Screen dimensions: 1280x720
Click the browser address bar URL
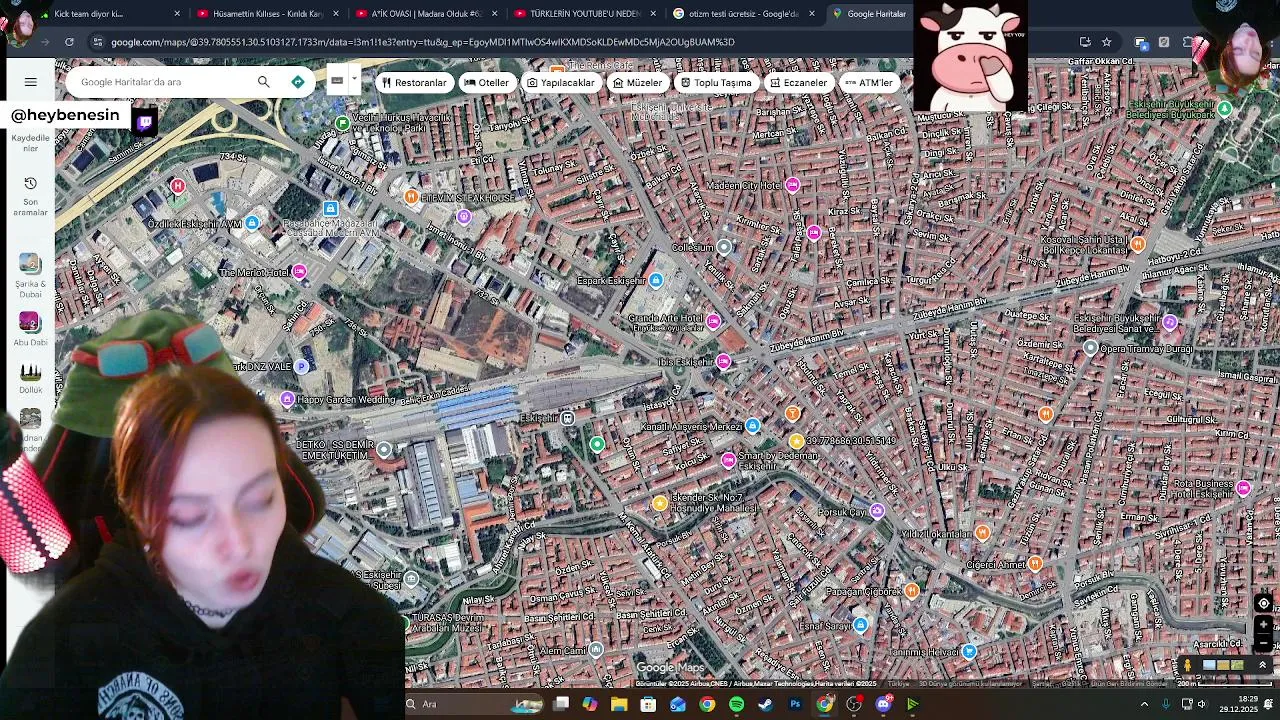pos(422,42)
